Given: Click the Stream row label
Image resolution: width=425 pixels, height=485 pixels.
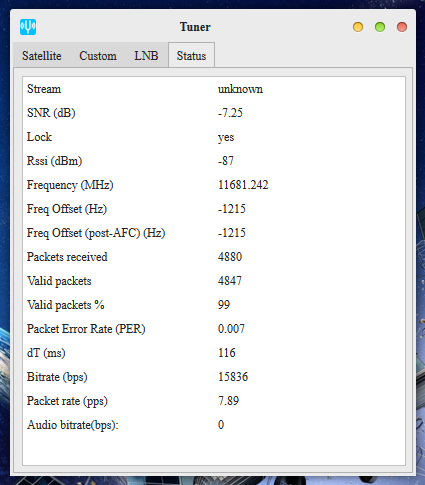Looking at the screenshot, I should [44, 89].
